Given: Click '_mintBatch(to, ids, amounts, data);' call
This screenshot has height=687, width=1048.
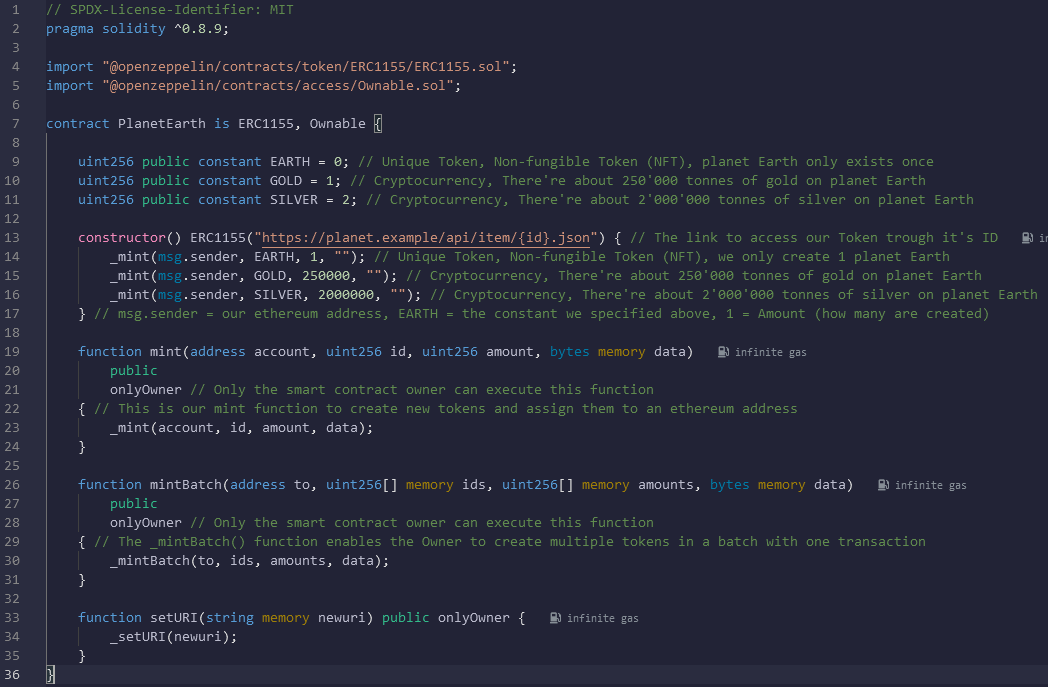Looking at the screenshot, I should 249,561.
